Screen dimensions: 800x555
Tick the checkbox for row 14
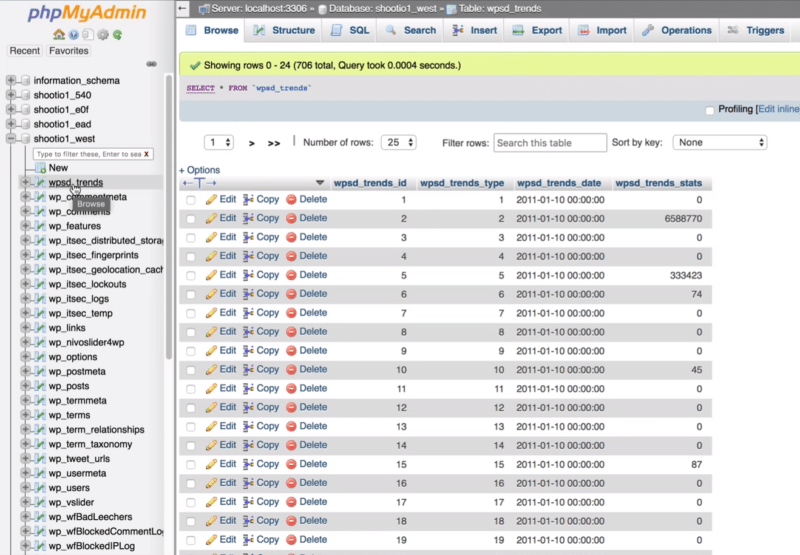(x=191, y=445)
